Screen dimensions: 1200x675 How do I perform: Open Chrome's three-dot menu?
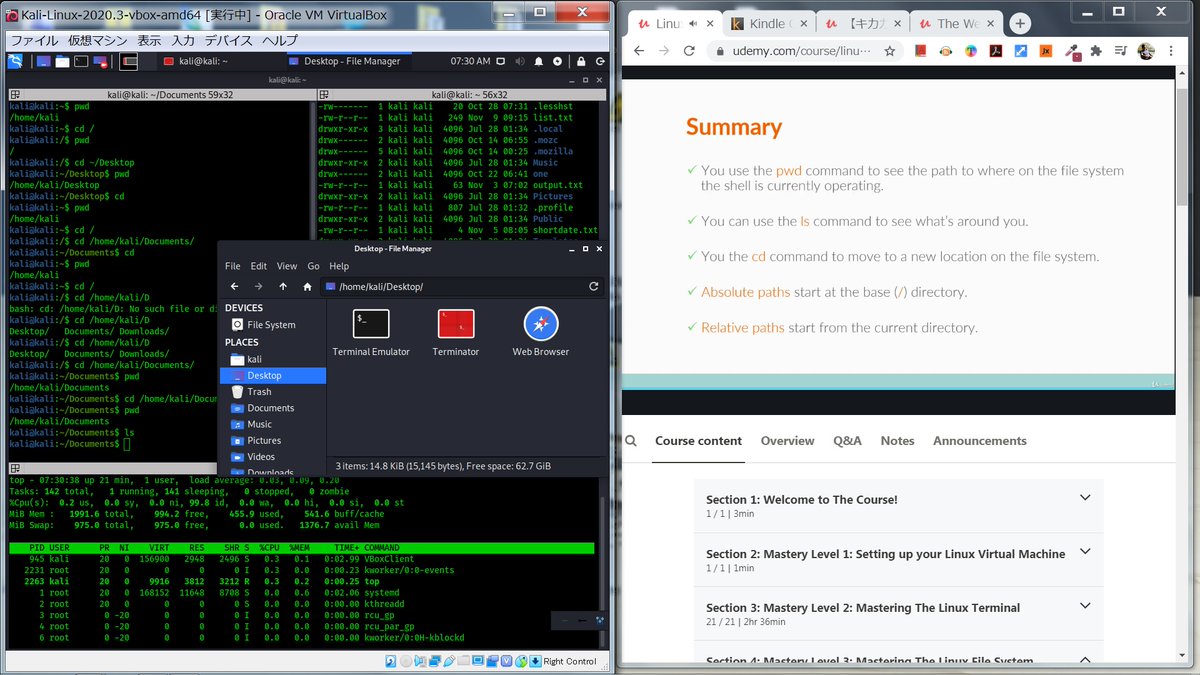click(x=1171, y=51)
